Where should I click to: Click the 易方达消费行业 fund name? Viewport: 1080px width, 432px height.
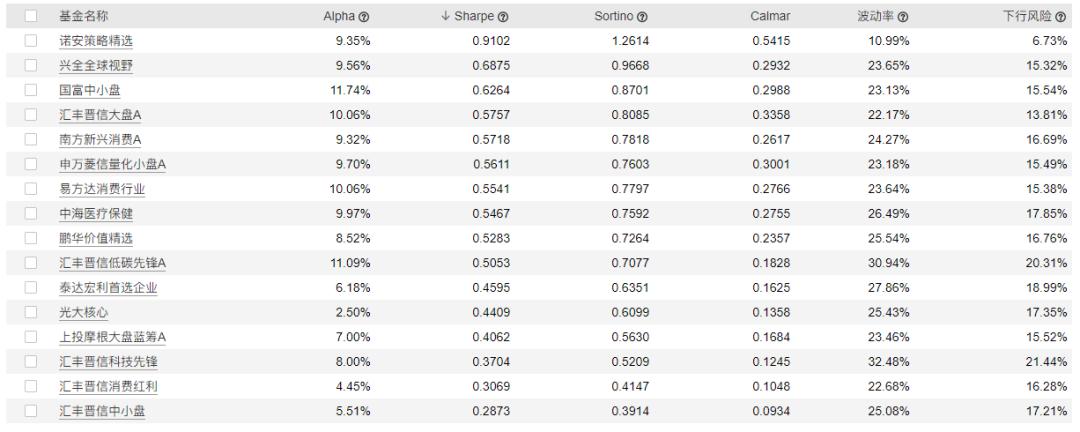102,189
